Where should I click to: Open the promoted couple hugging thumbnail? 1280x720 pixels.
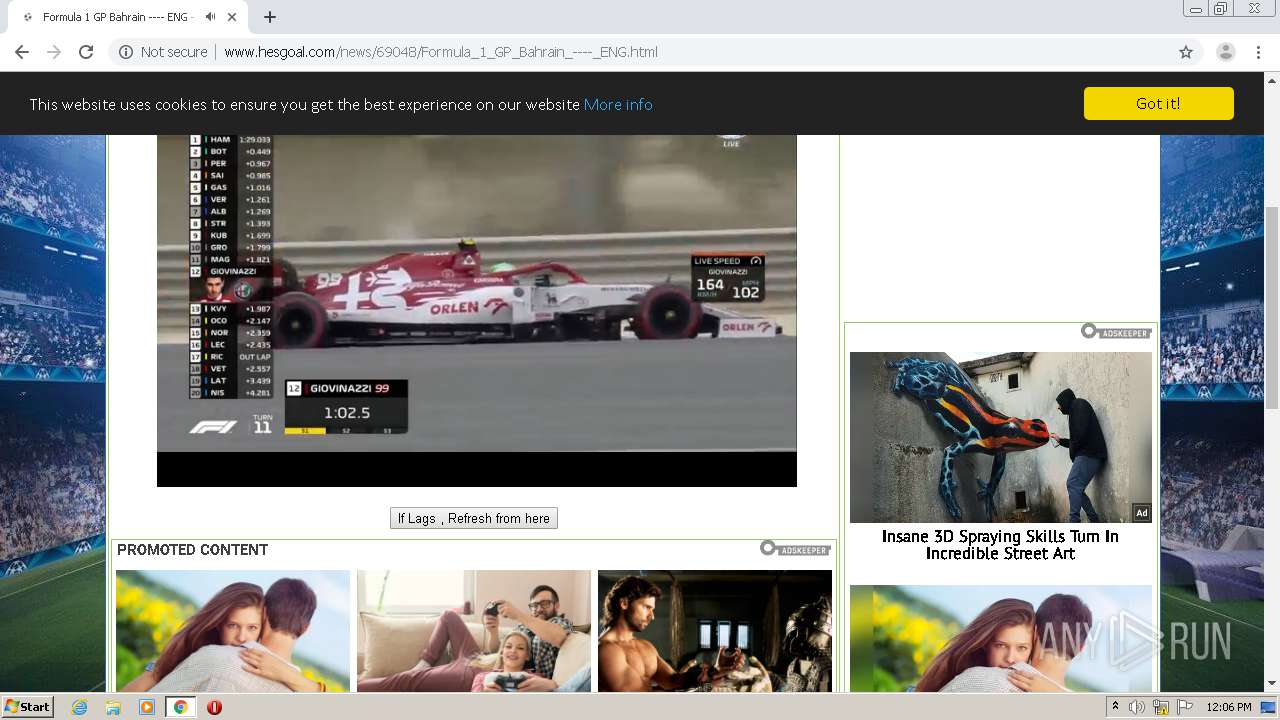click(233, 631)
